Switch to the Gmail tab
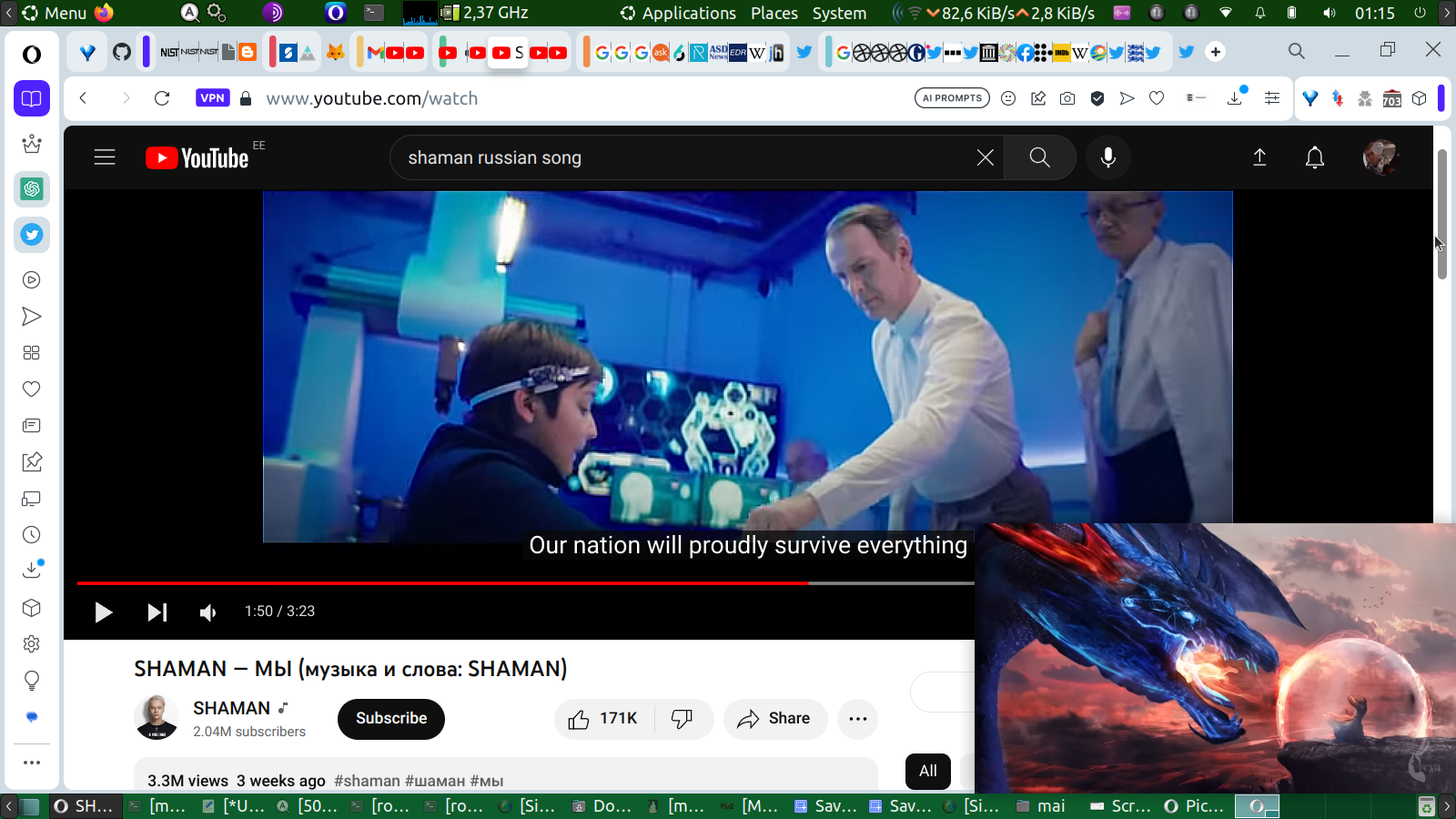The image size is (1456, 819). tap(375, 53)
